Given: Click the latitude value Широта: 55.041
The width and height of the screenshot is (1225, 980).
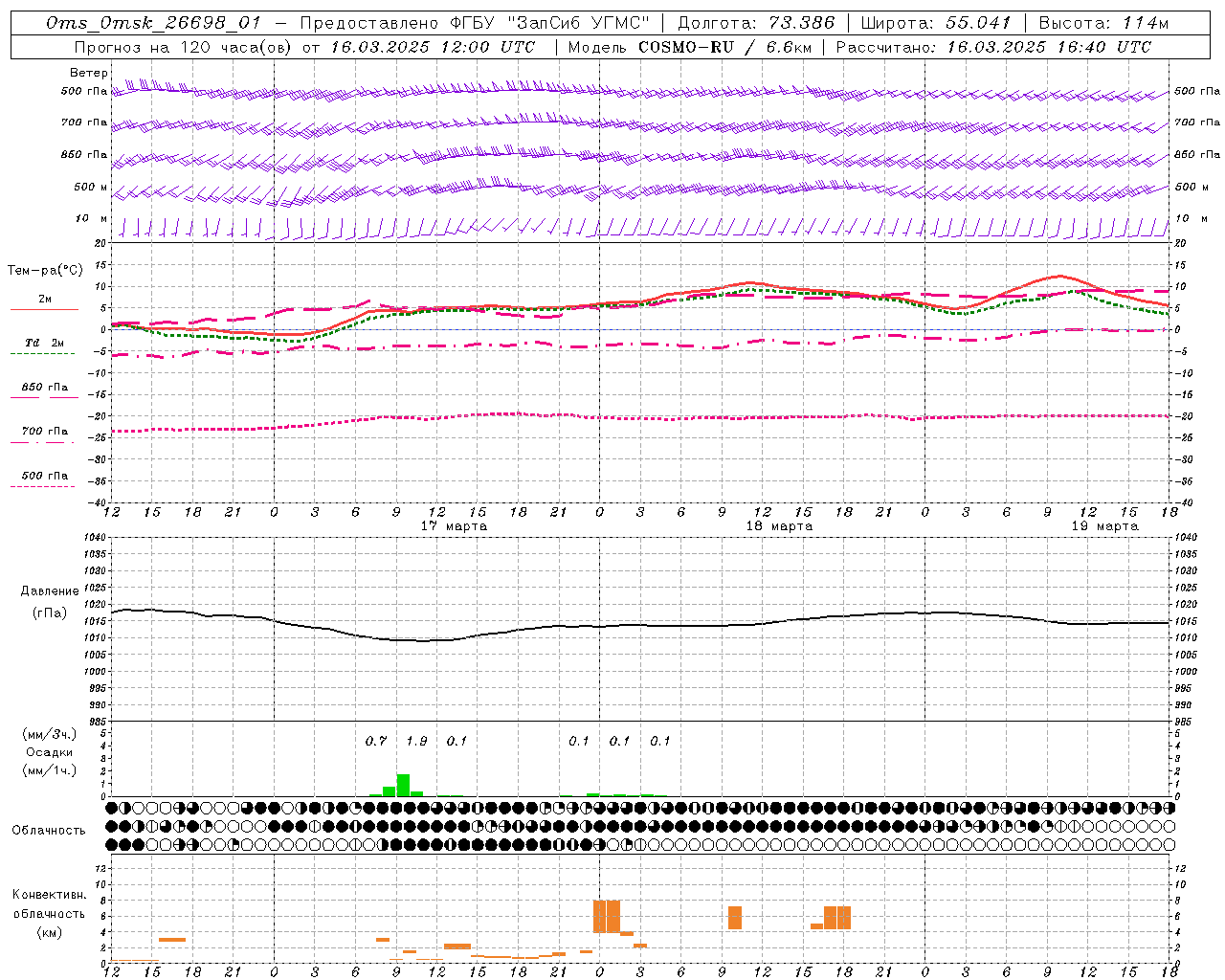Looking at the screenshot, I should point(937,23).
